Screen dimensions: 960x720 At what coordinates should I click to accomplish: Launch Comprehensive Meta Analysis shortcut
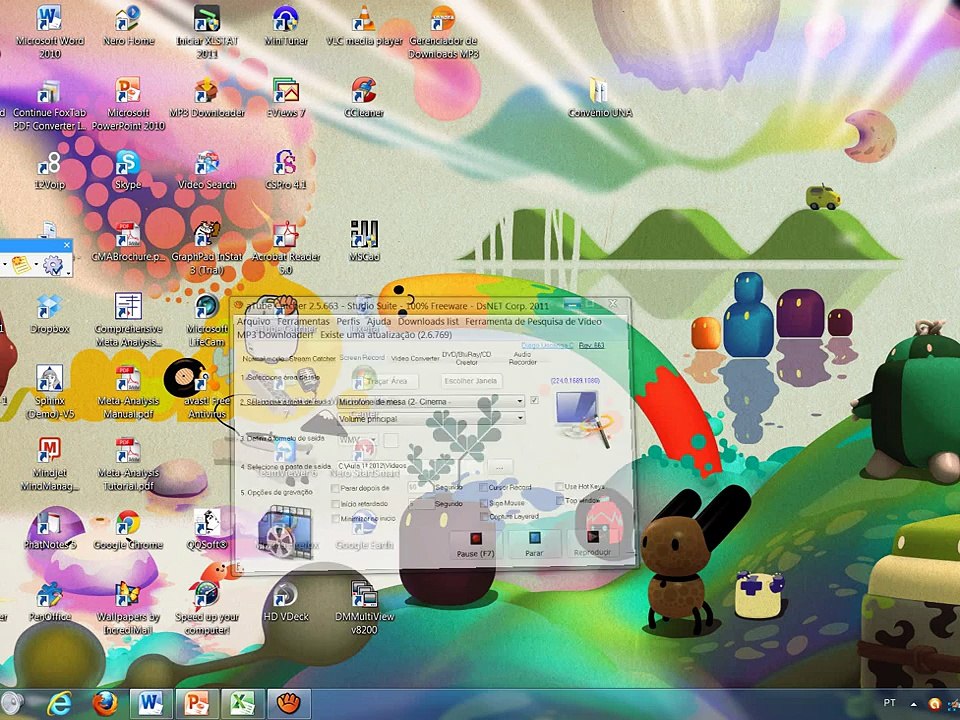tap(129, 320)
